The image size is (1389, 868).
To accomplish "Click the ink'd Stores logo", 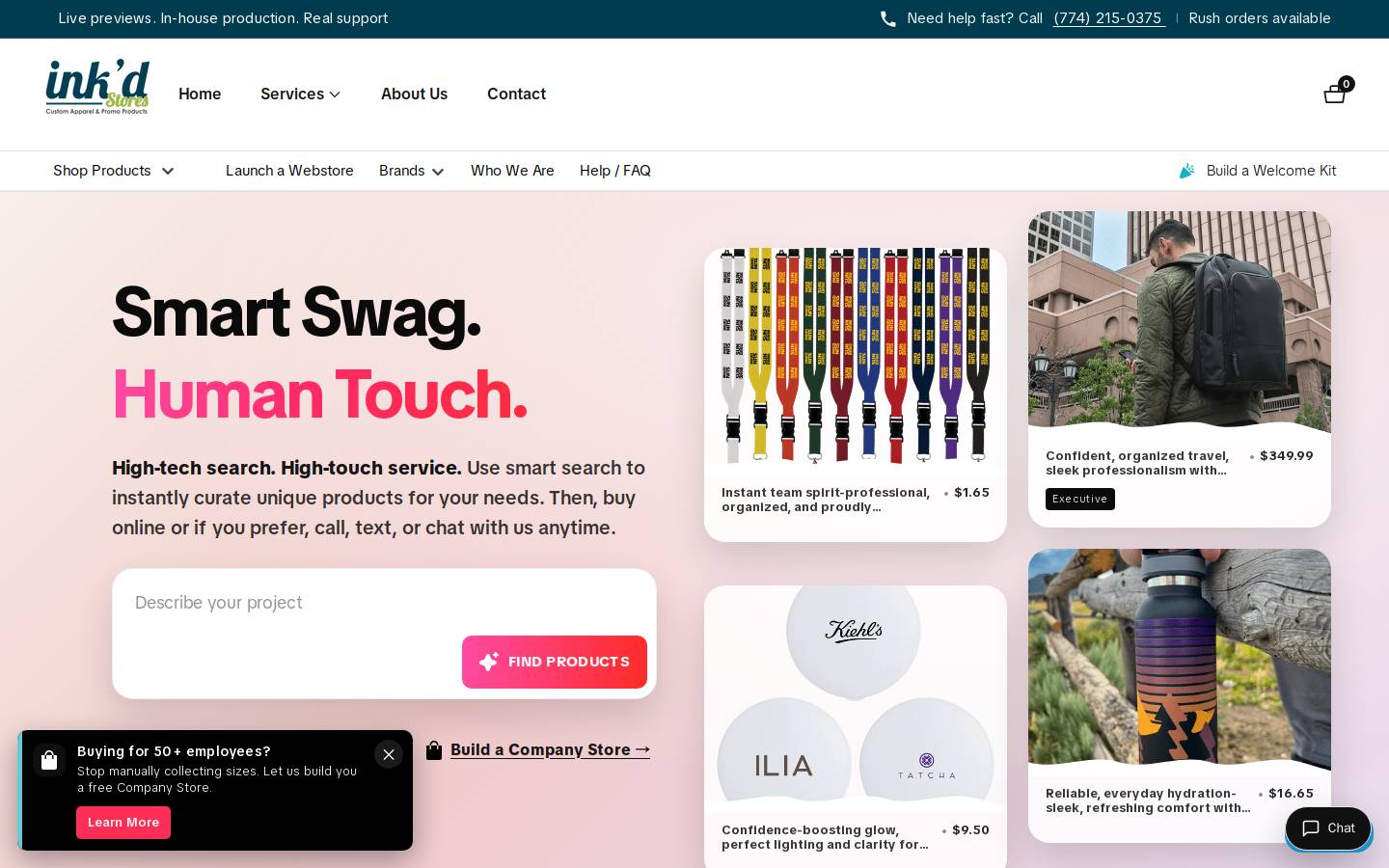I will point(97,88).
